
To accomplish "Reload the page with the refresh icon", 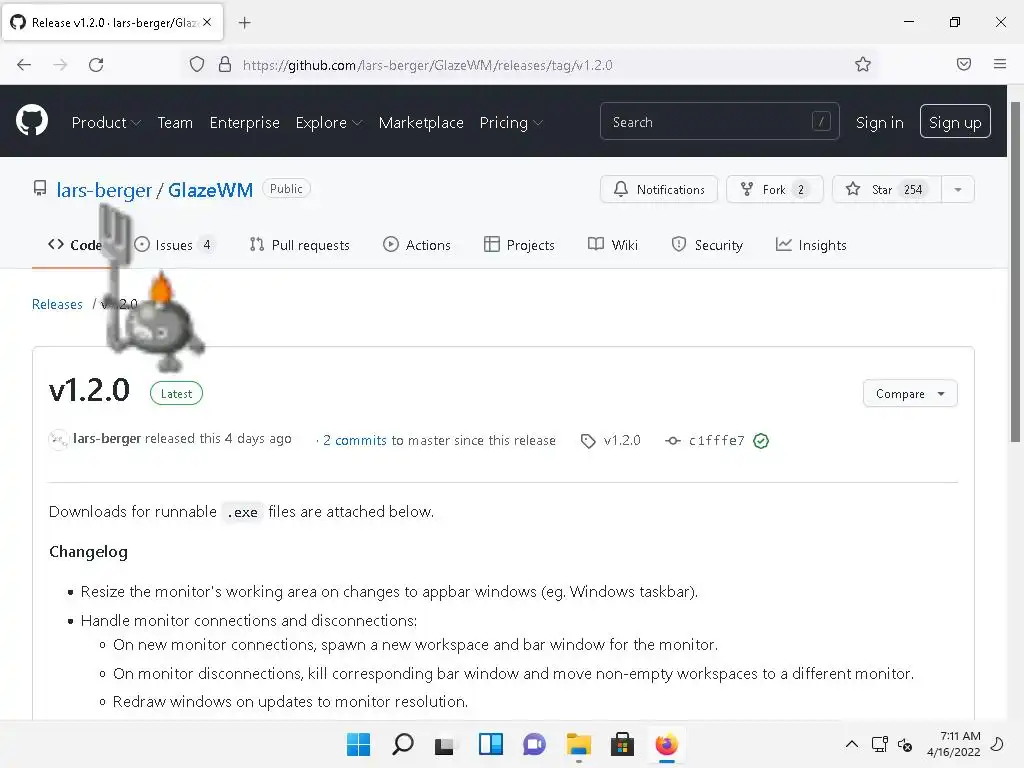I will (x=96, y=65).
